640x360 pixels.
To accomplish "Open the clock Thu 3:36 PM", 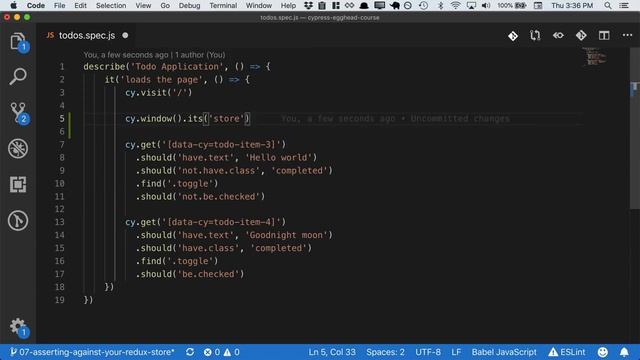I will click(x=572, y=6).
